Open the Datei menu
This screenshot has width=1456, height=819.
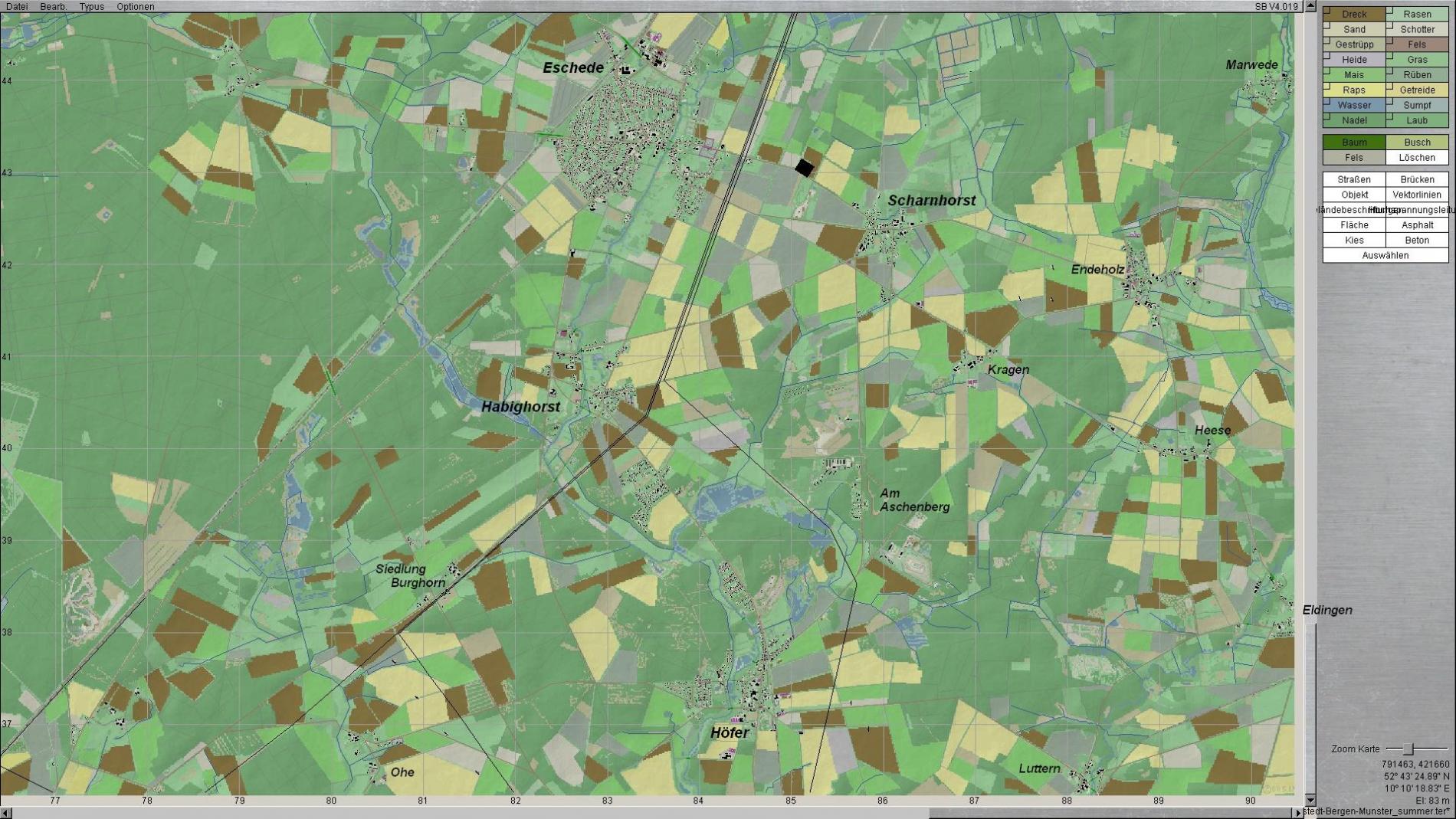point(17,6)
